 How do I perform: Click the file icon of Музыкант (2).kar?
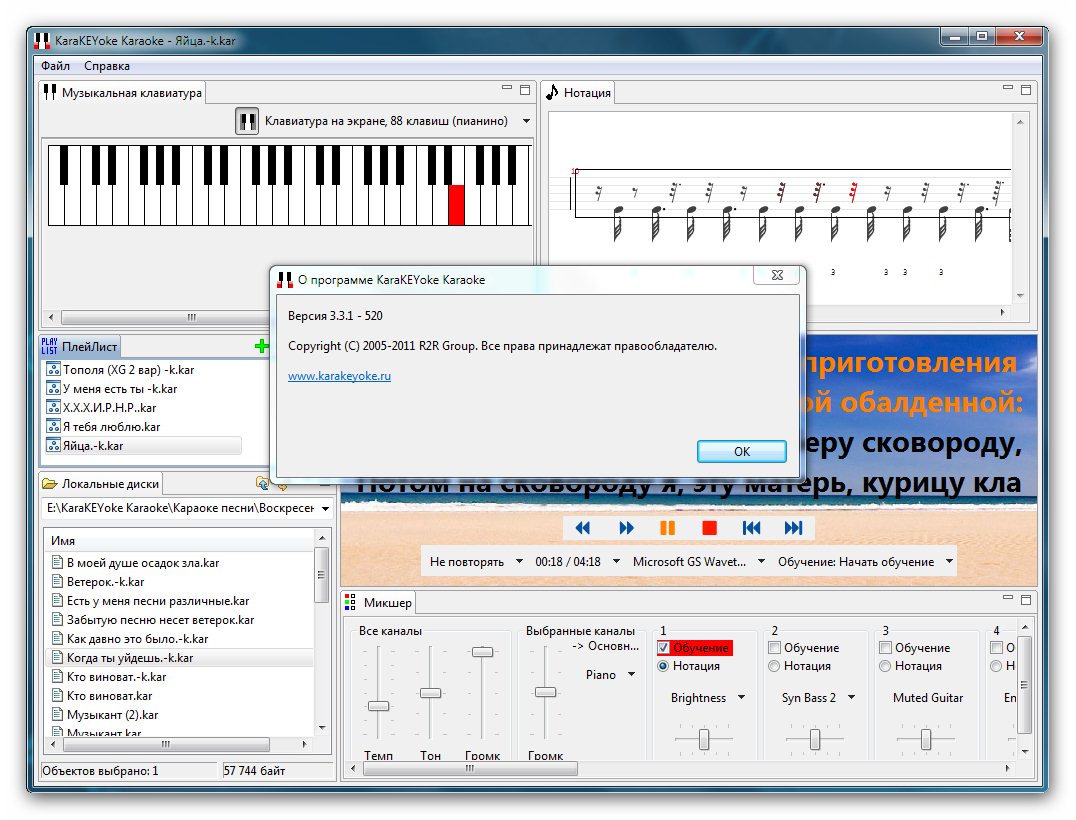(x=58, y=714)
